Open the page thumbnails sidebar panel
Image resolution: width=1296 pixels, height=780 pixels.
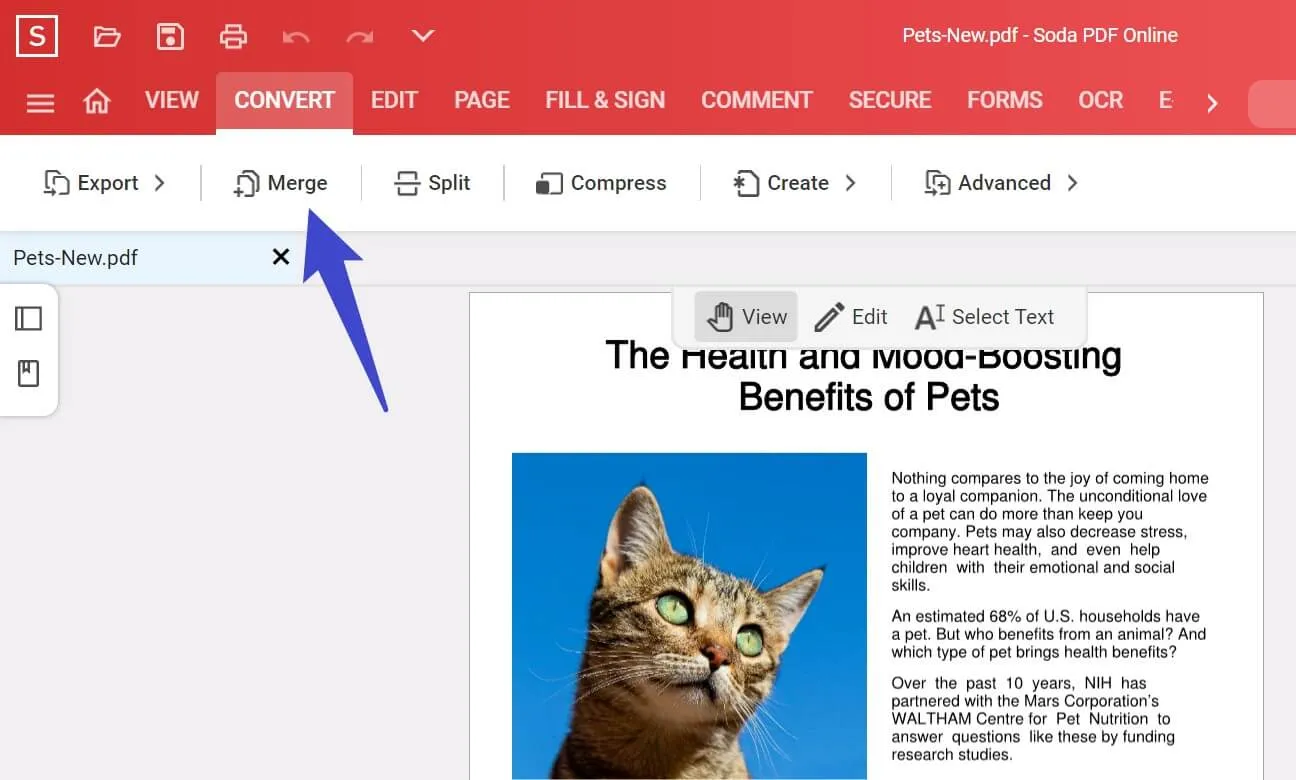click(x=30, y=317)
